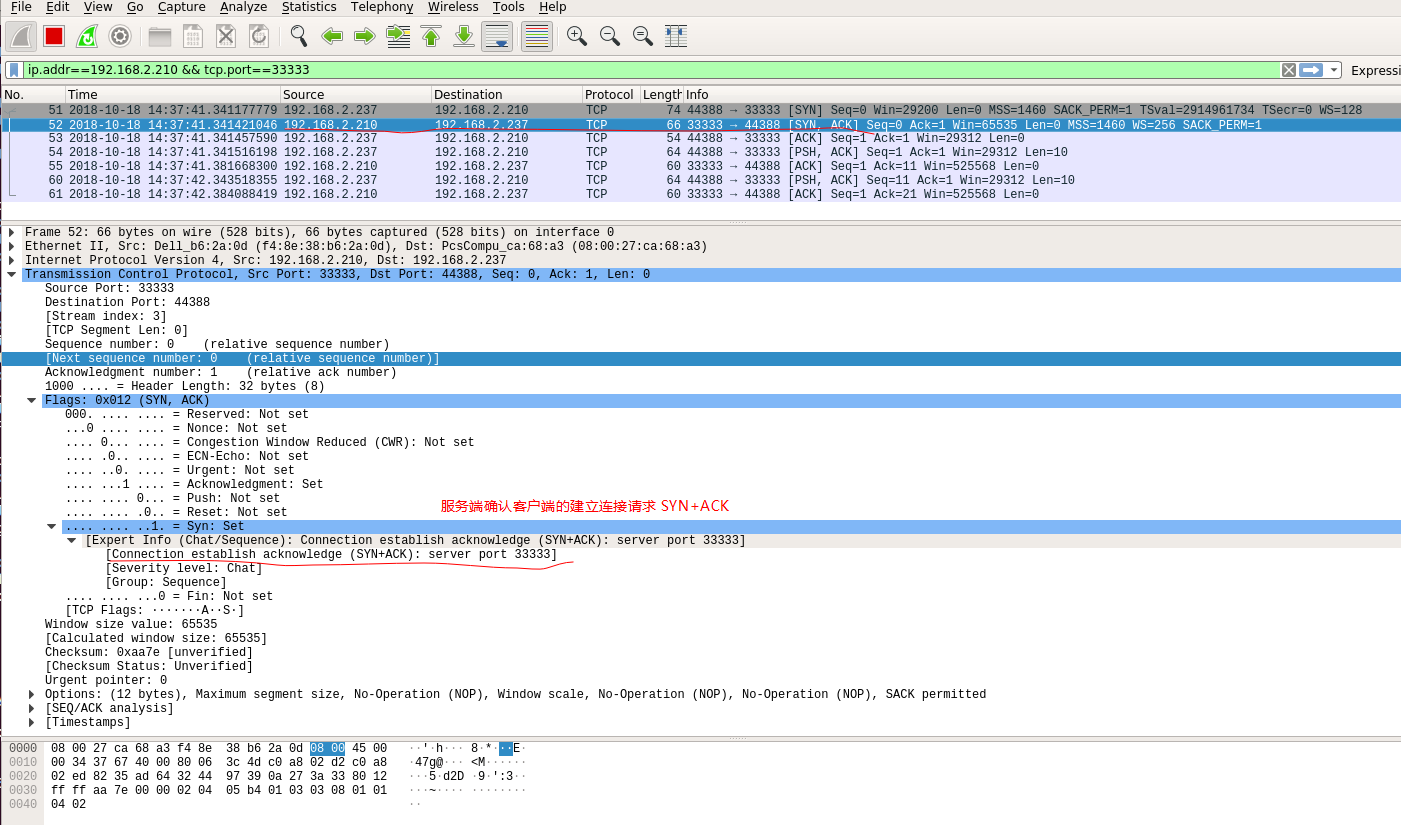Image resolution: width=1401 pixels, height=825 pixels.
Task: Jump to last packet icon
Action: 464,37
